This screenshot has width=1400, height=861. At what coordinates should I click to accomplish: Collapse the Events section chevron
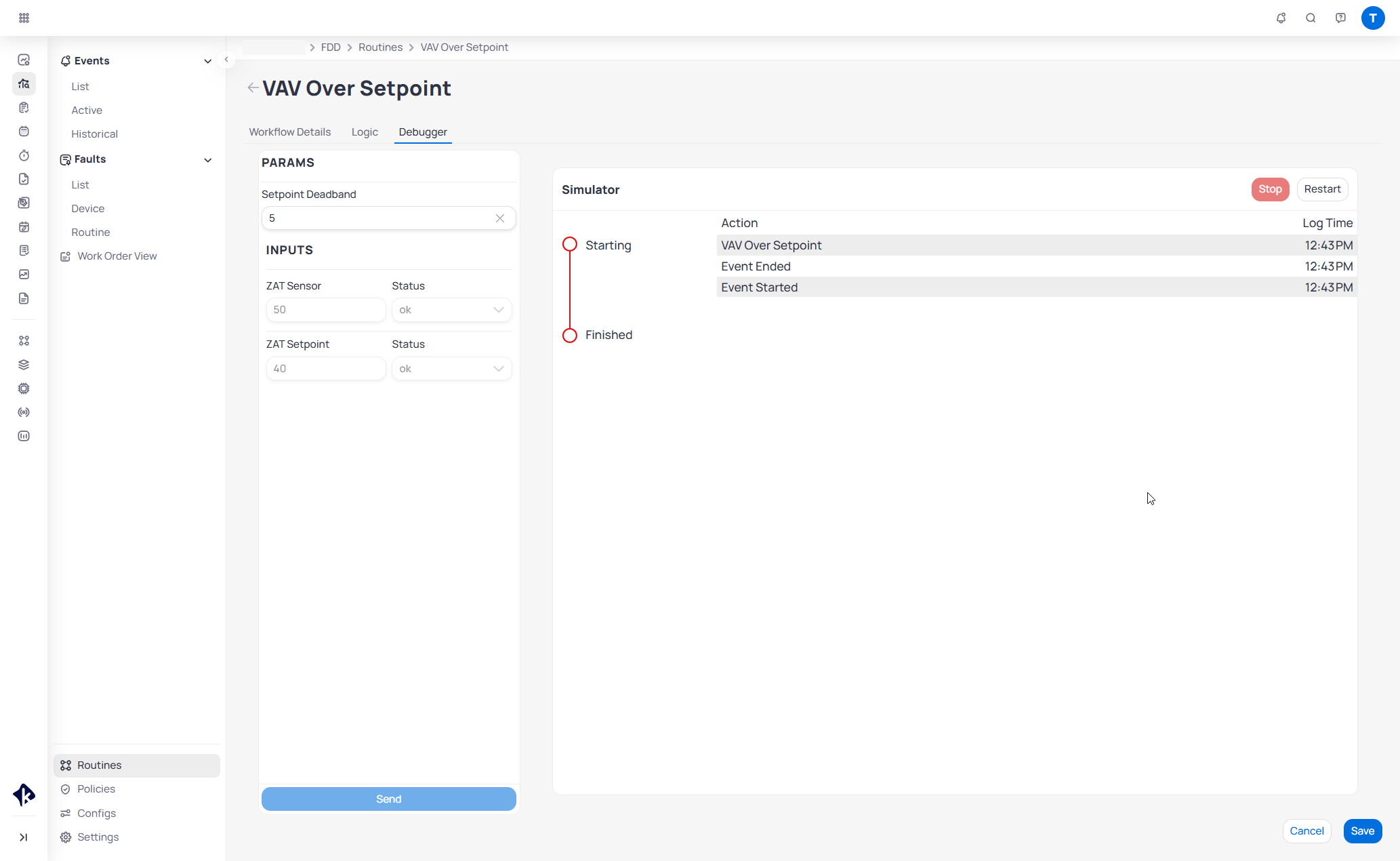coord(208,61)
